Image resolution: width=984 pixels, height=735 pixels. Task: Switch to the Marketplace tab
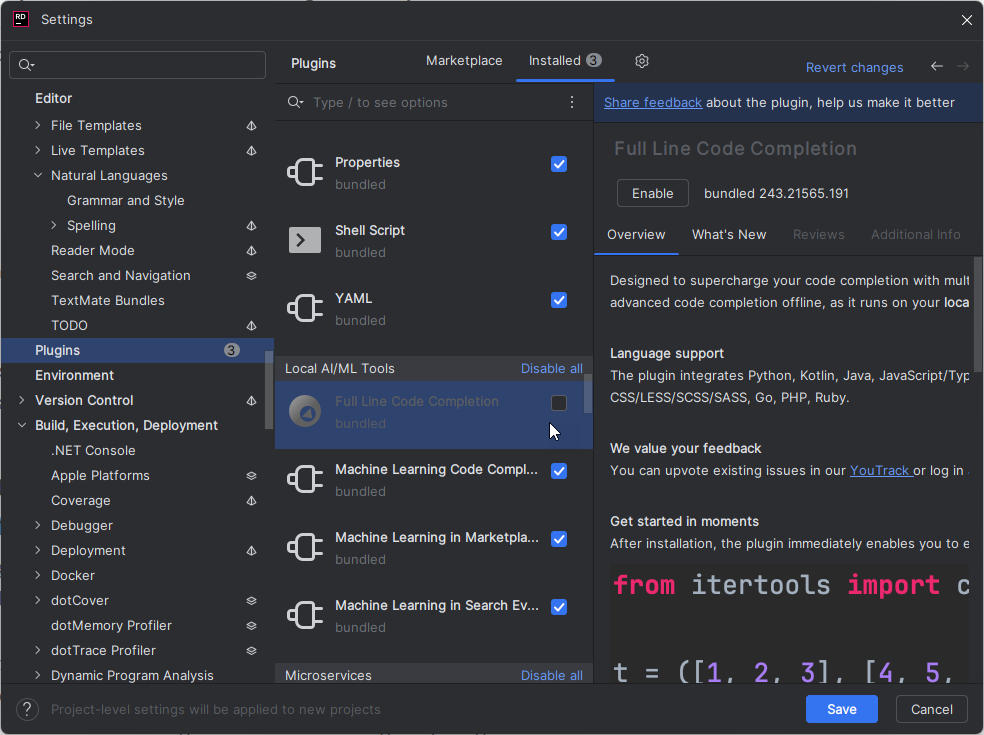pyautogui.click(x=464, y=60)
